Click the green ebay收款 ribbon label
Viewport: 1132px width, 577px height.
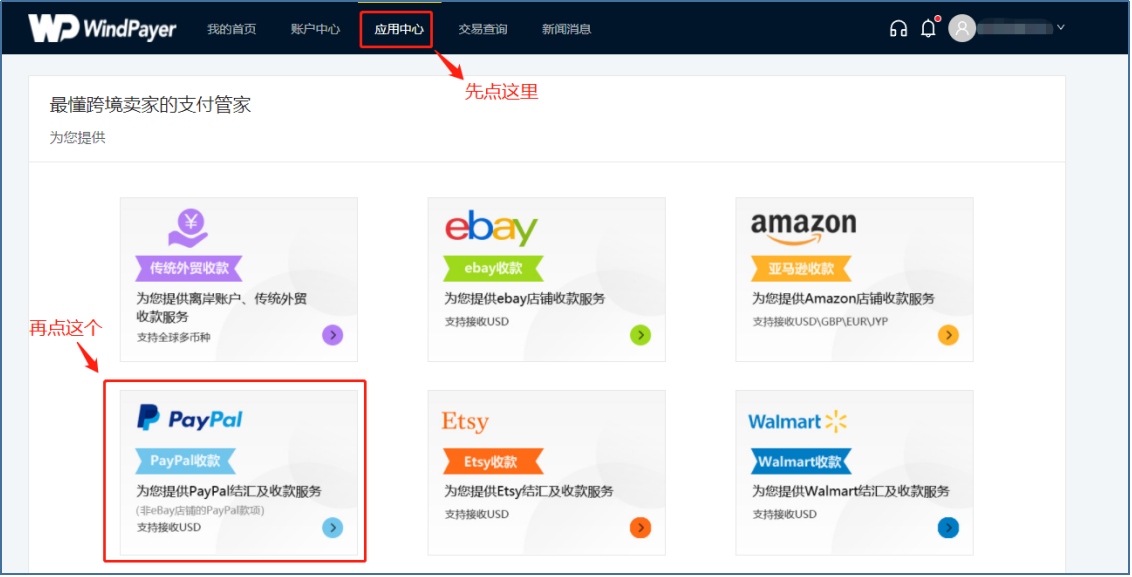point(493,268)
